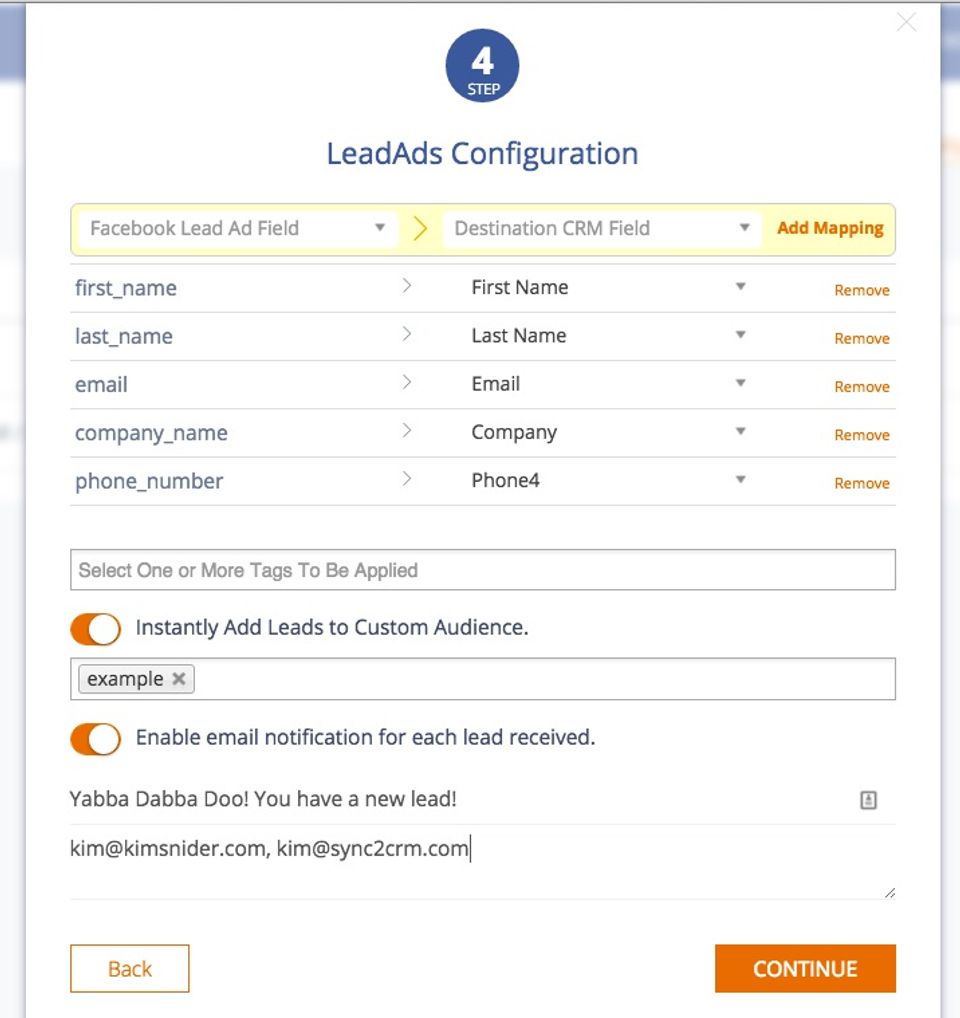Expand the First Name CRM field dropdown
Image resolution: width=960 pixels, height=1018 pixels.
coord(740,287)
